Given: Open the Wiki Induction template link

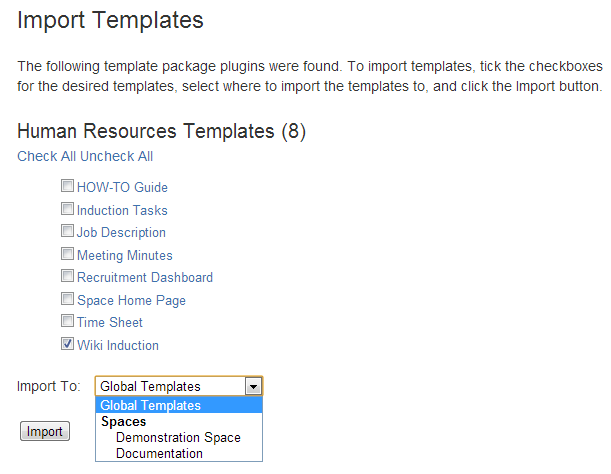Looking at the screenshot, I should tap(118, 345).
